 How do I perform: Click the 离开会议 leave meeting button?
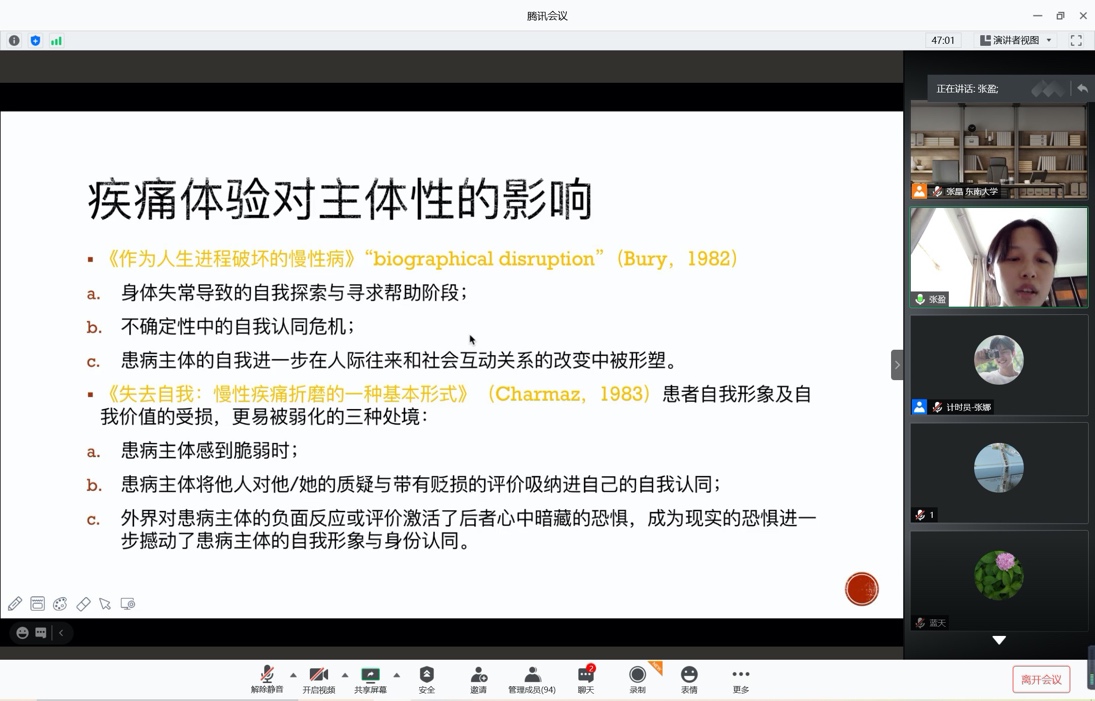(1041, 680)
